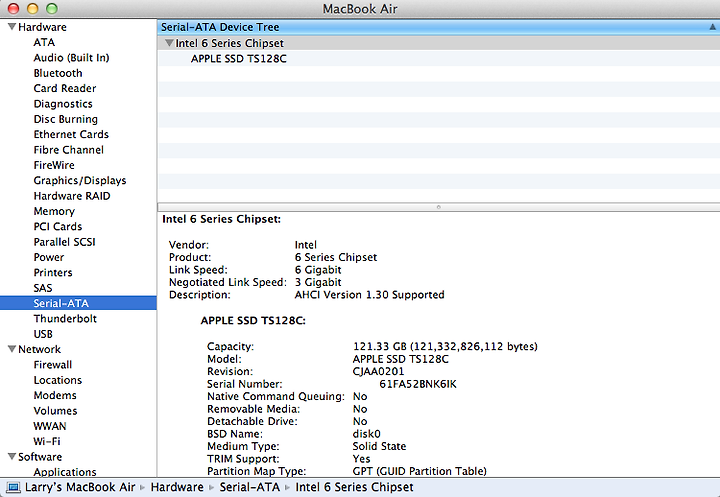This screenshot has height=497, width=720.
Task: Click serial number value 61FA52BNK6IK
Action: 418,384
